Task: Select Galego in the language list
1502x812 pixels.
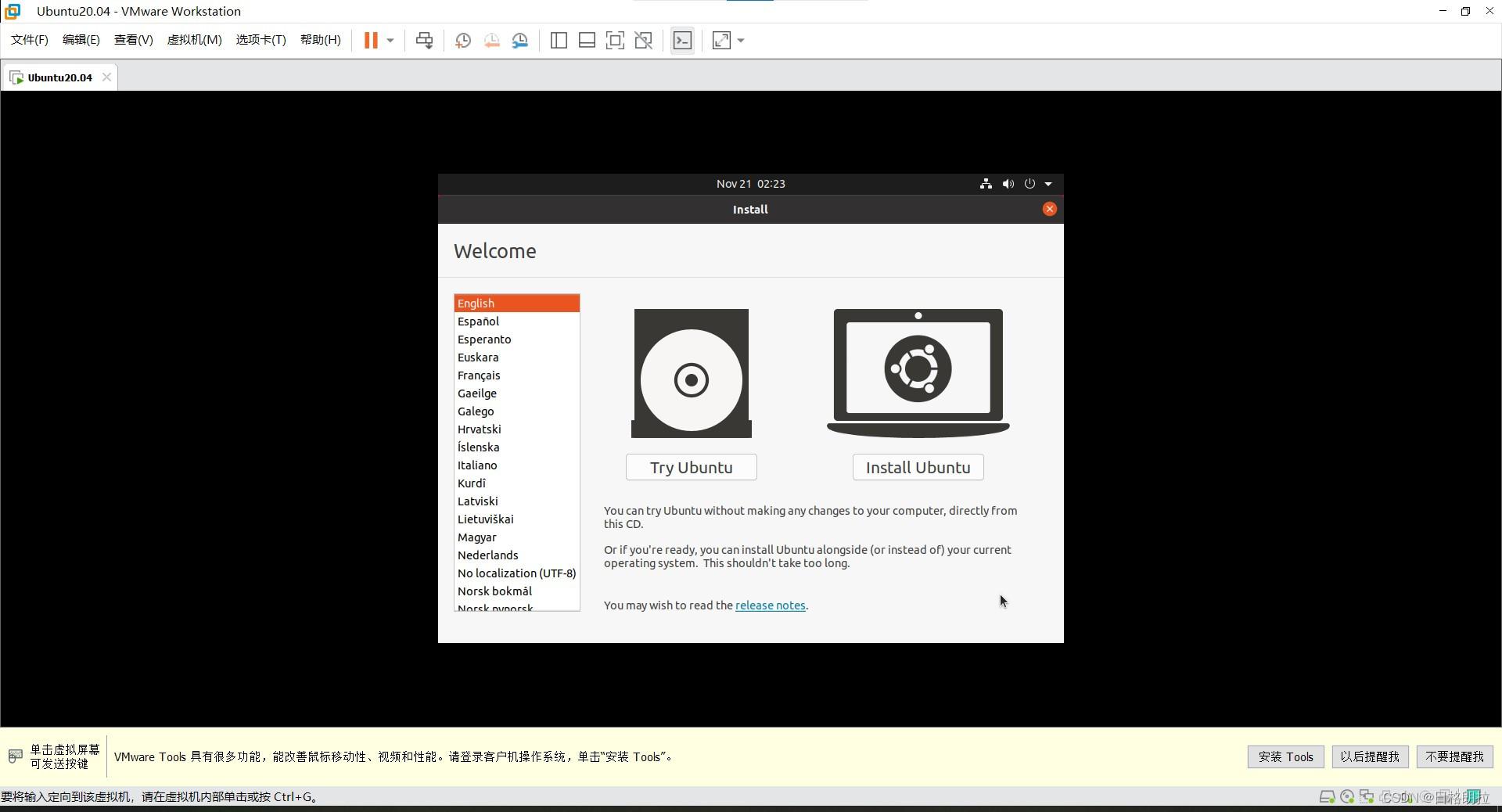Action: [516, 411]
